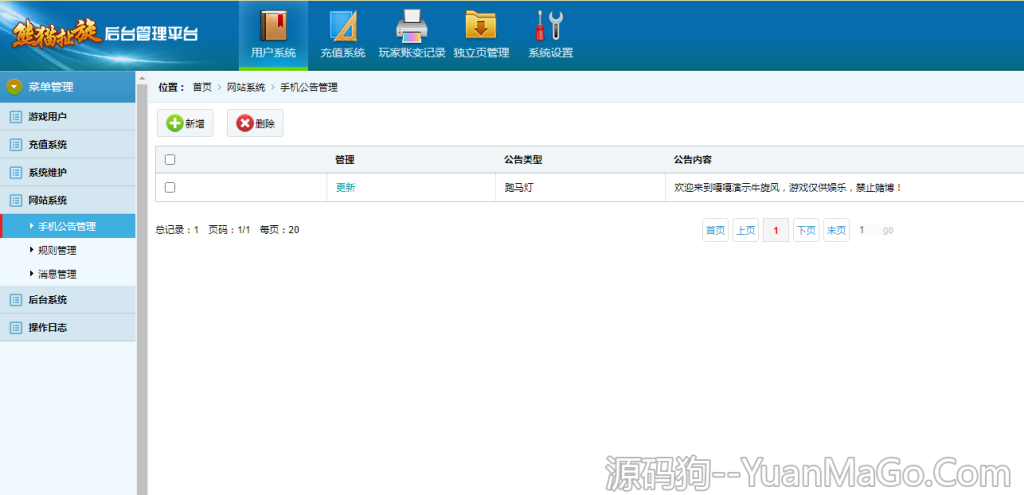Expand 充值系统 sidebar section
The image size is (1024, 495).
point(68,145)
